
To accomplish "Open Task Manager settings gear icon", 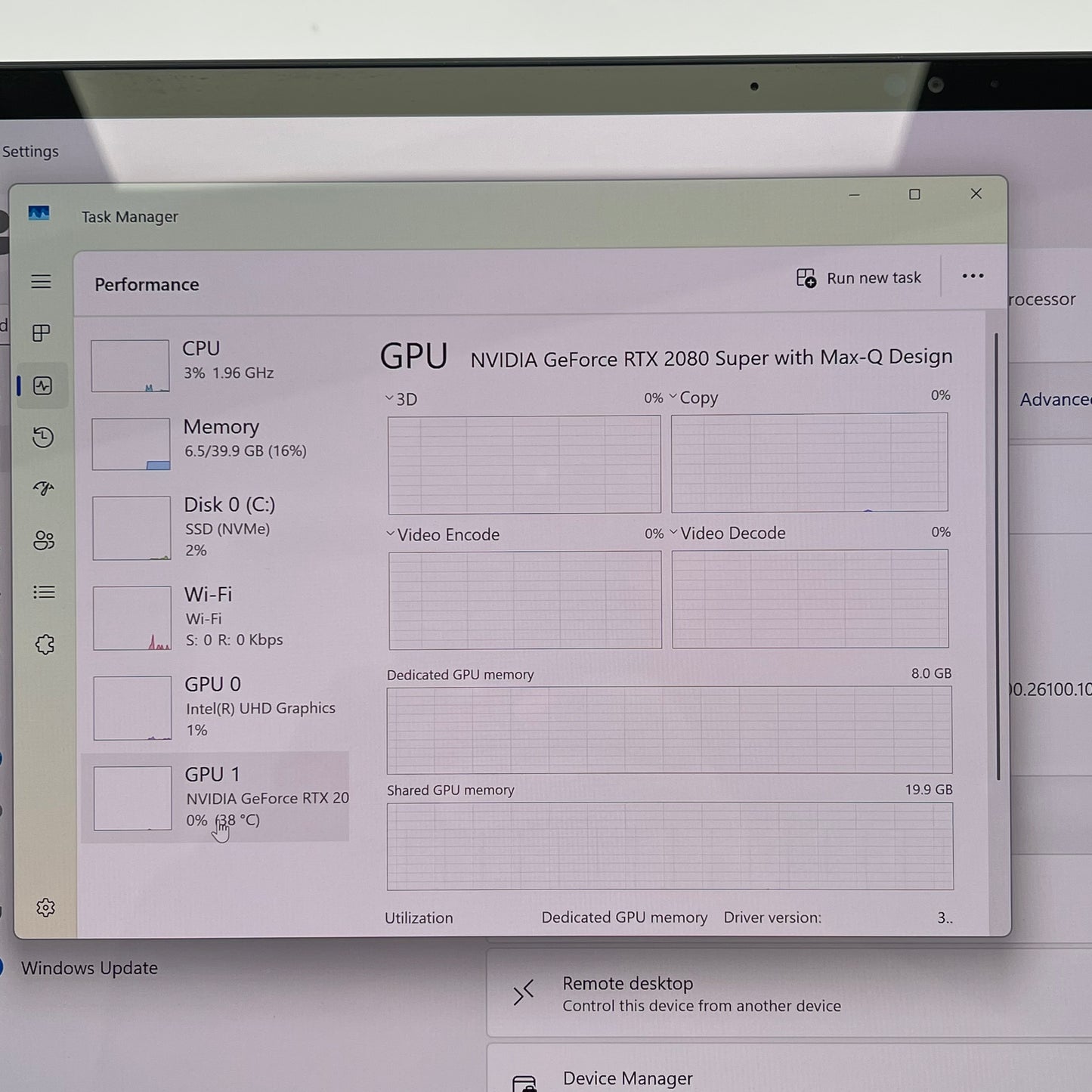I will (x=46, y=908).
